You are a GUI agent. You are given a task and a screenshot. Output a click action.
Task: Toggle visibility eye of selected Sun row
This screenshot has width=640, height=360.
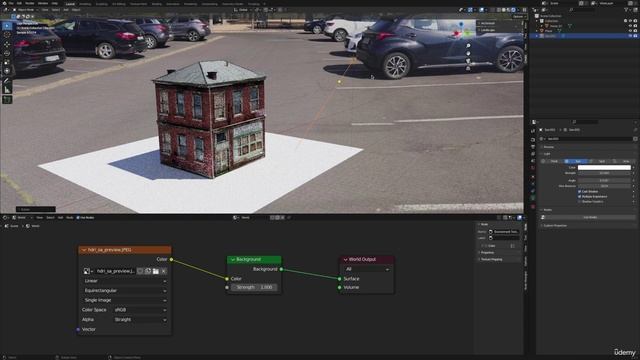(x=630, y=36)
